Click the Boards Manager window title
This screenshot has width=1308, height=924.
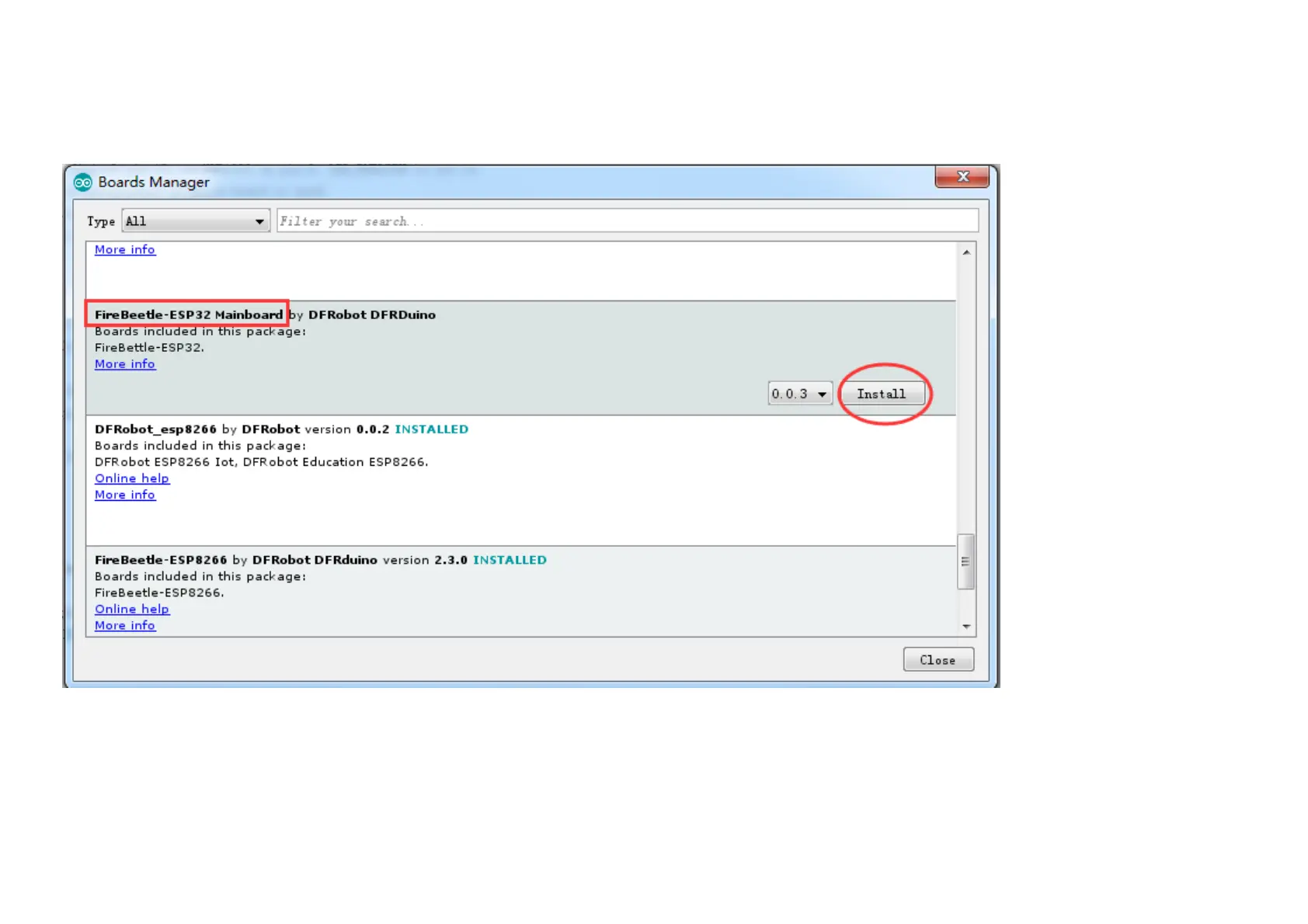154,182
